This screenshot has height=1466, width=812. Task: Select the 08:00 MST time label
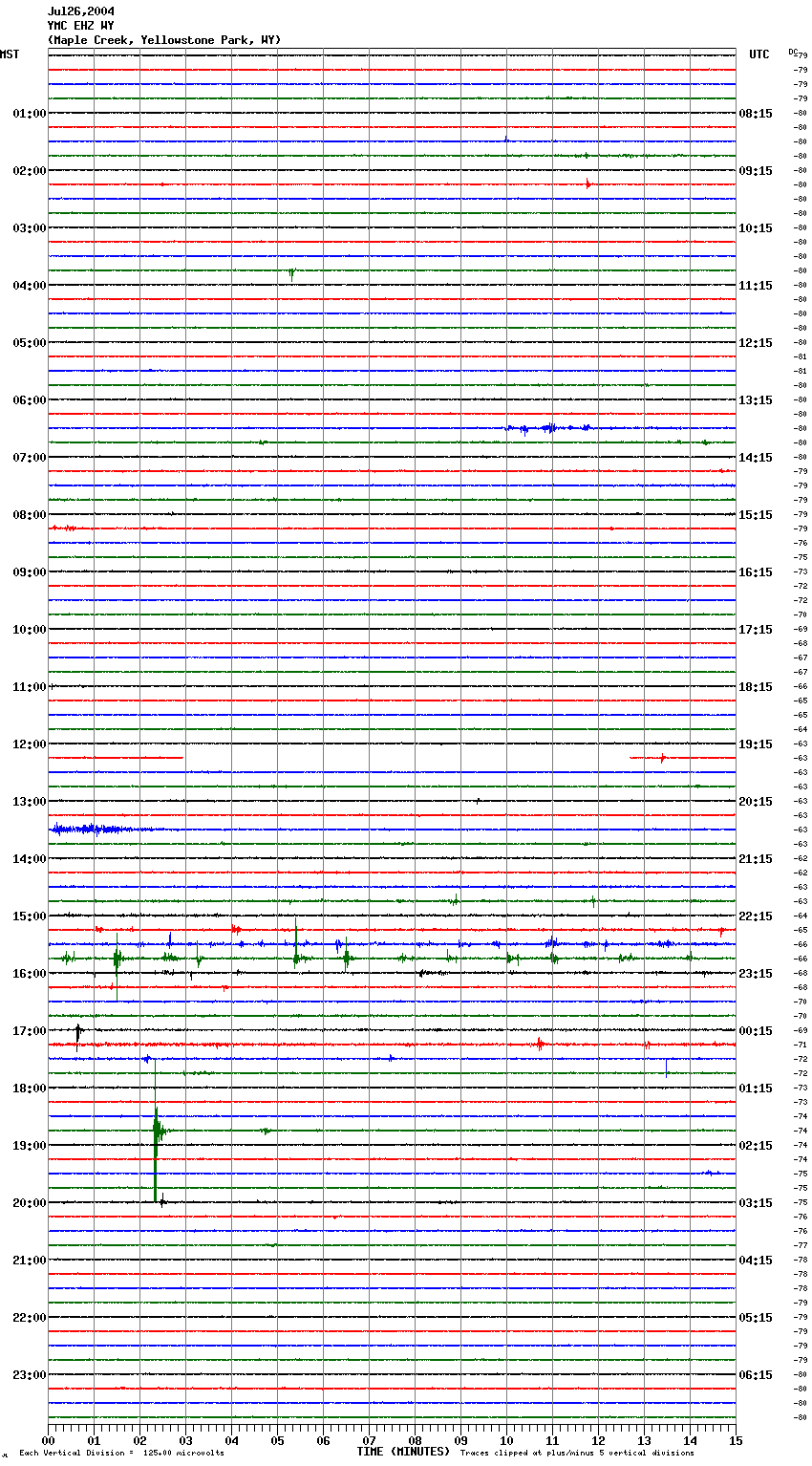pyautogui.click(x=30, y=515)
